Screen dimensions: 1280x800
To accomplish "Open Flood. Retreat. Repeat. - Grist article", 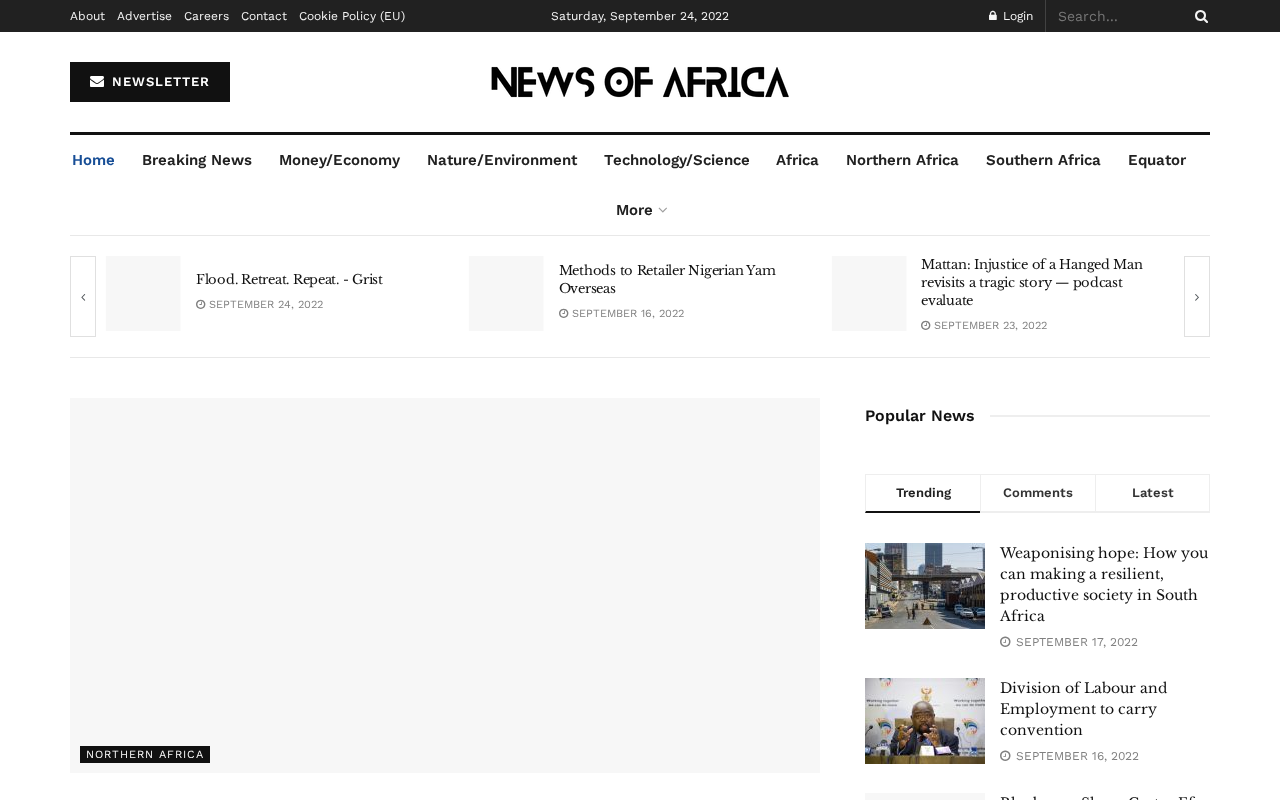I will 289,280.
